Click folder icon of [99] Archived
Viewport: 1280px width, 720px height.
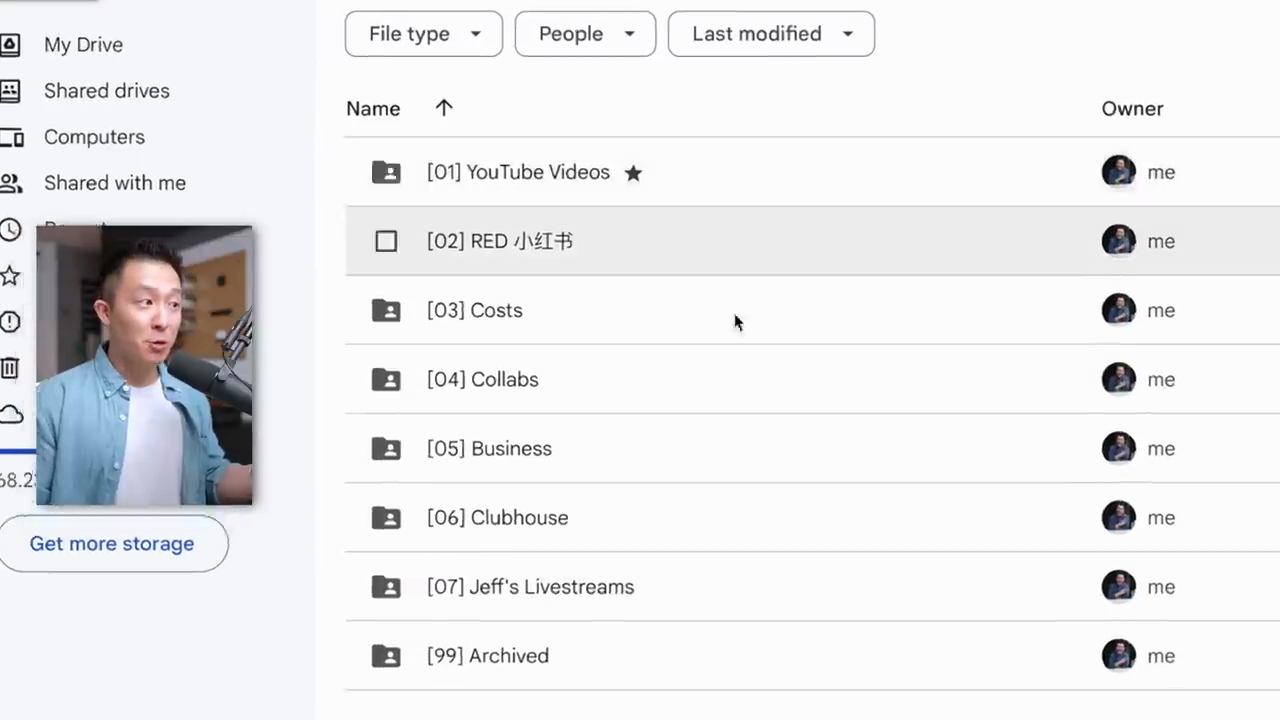[386, 655]
